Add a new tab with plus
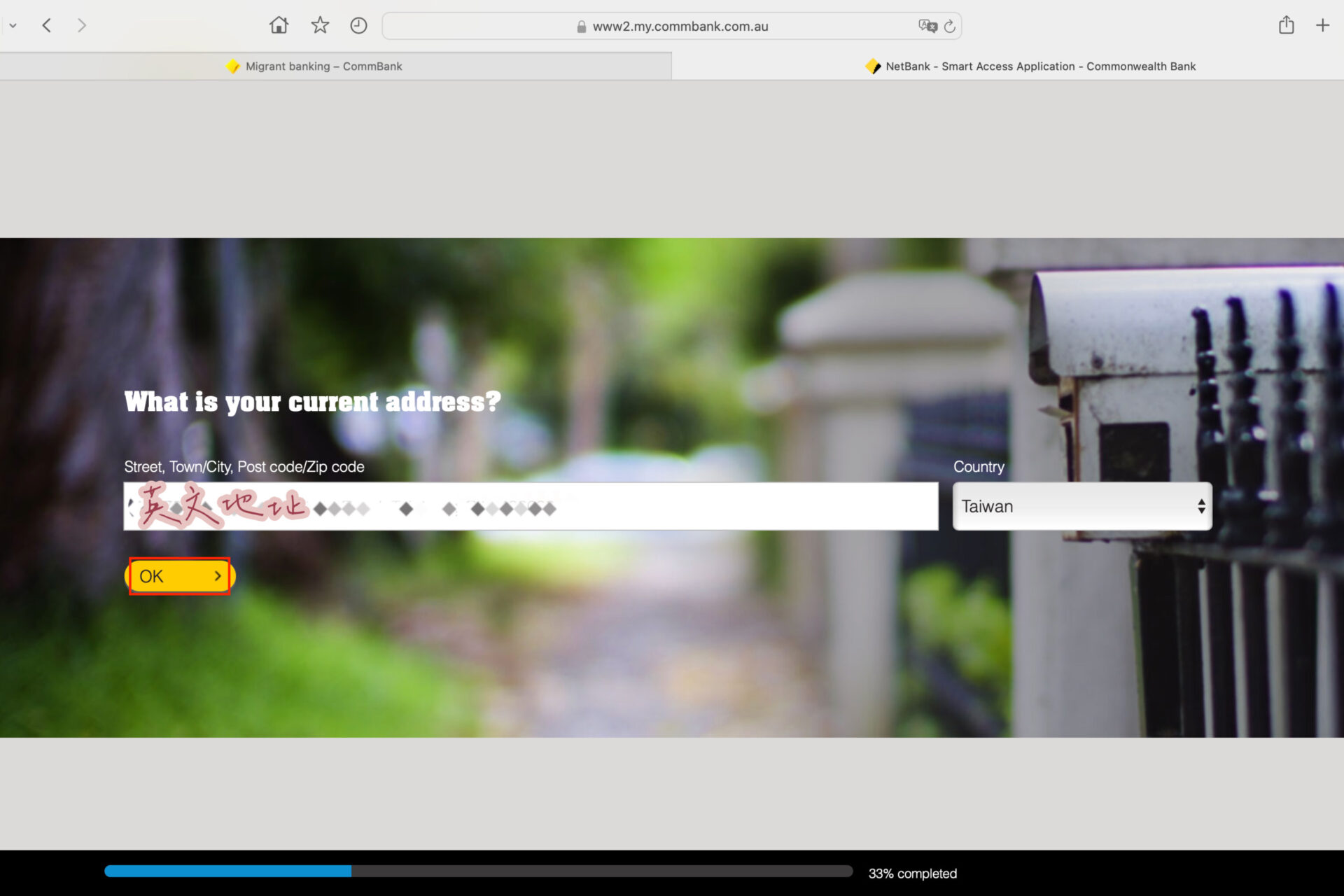This screenshot has height=896, width=1344. (x=1322, y=26)
